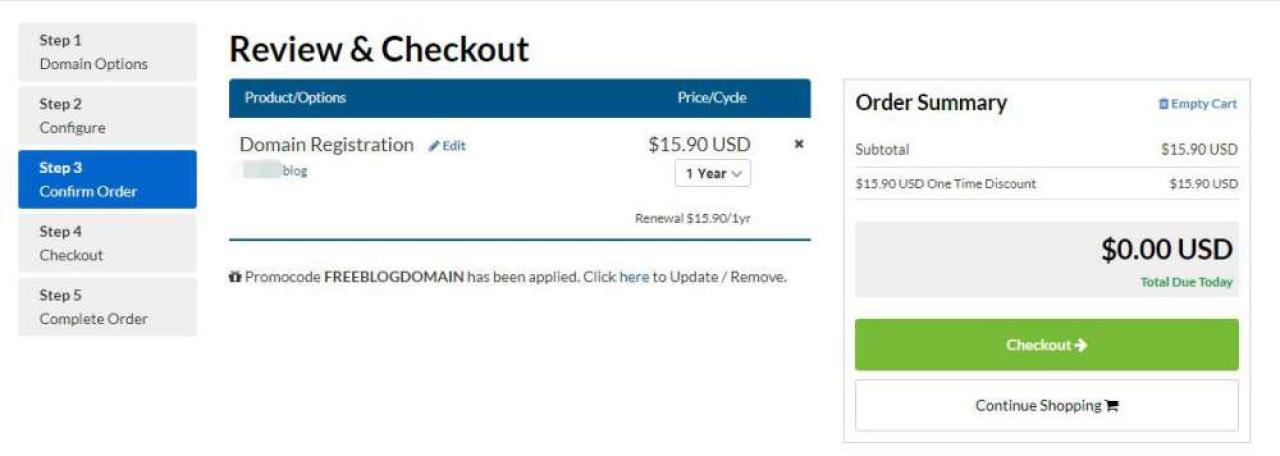Go to Step 1 Domain Options

(107, 52)
